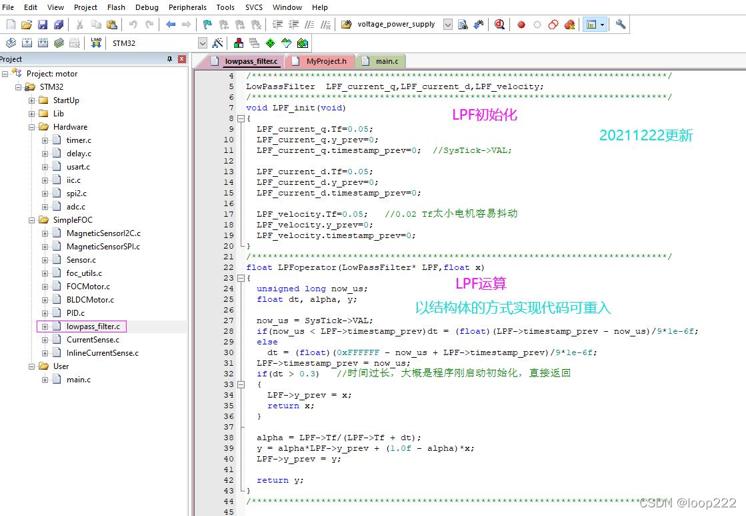Cut the selection using the scissors icon
The image size is (746, 516).
80,25
